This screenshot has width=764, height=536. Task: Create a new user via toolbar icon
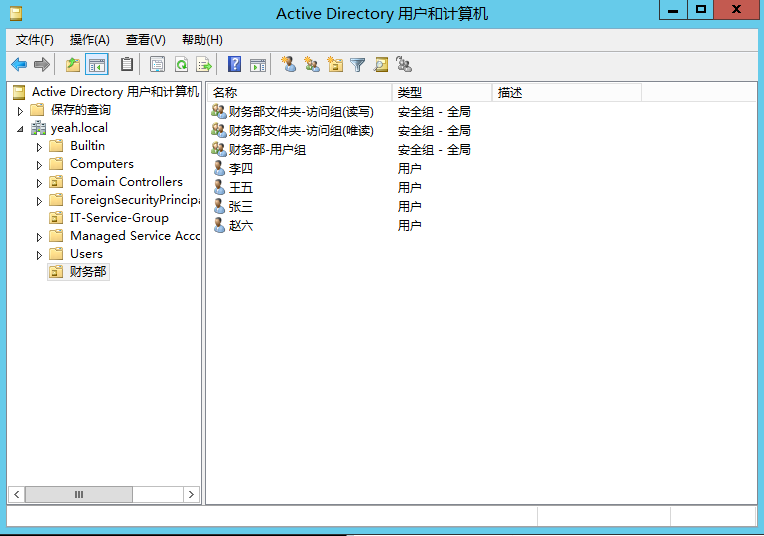(288, 64)
